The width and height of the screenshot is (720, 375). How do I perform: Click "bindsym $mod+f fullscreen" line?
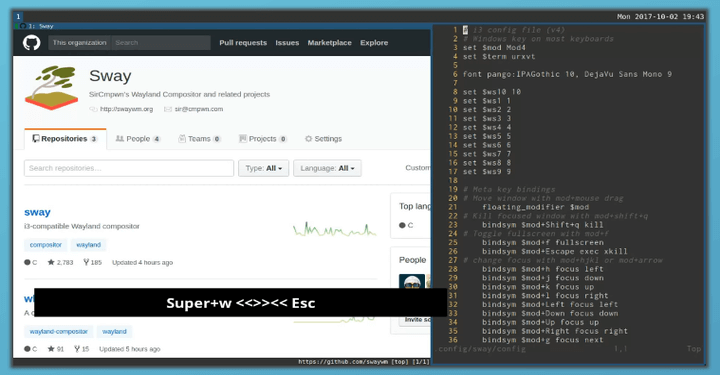tap(543, 243)
